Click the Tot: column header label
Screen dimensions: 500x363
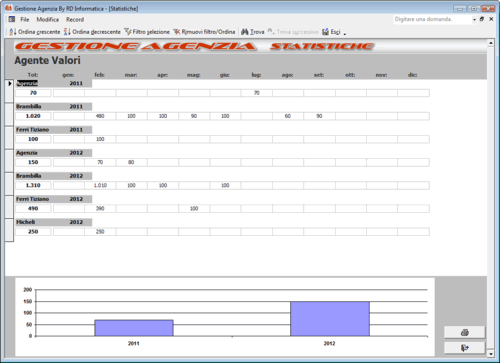pyautogui.click(x=33, y=75)
